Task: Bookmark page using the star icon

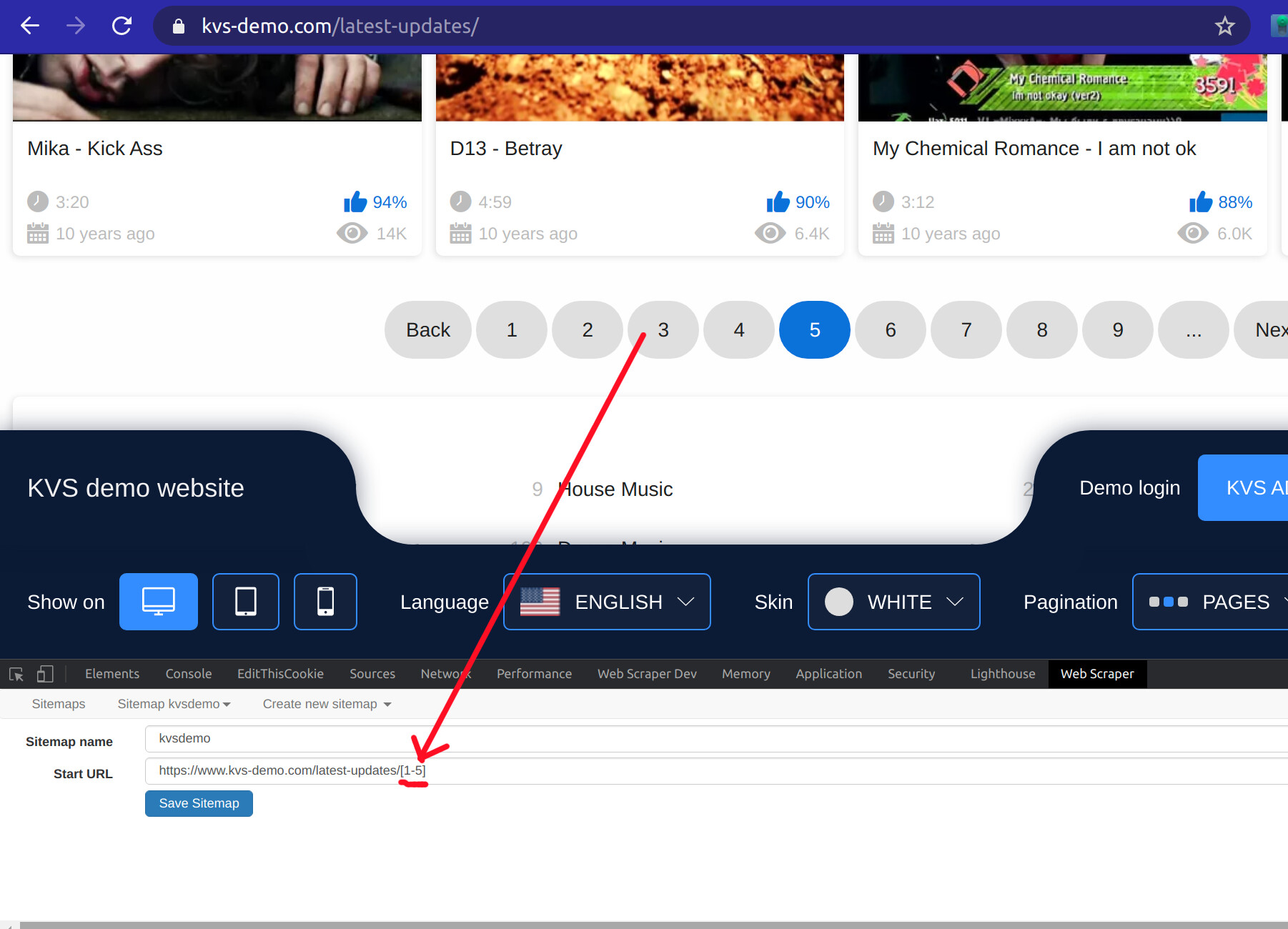Action: click(1224, 26)
